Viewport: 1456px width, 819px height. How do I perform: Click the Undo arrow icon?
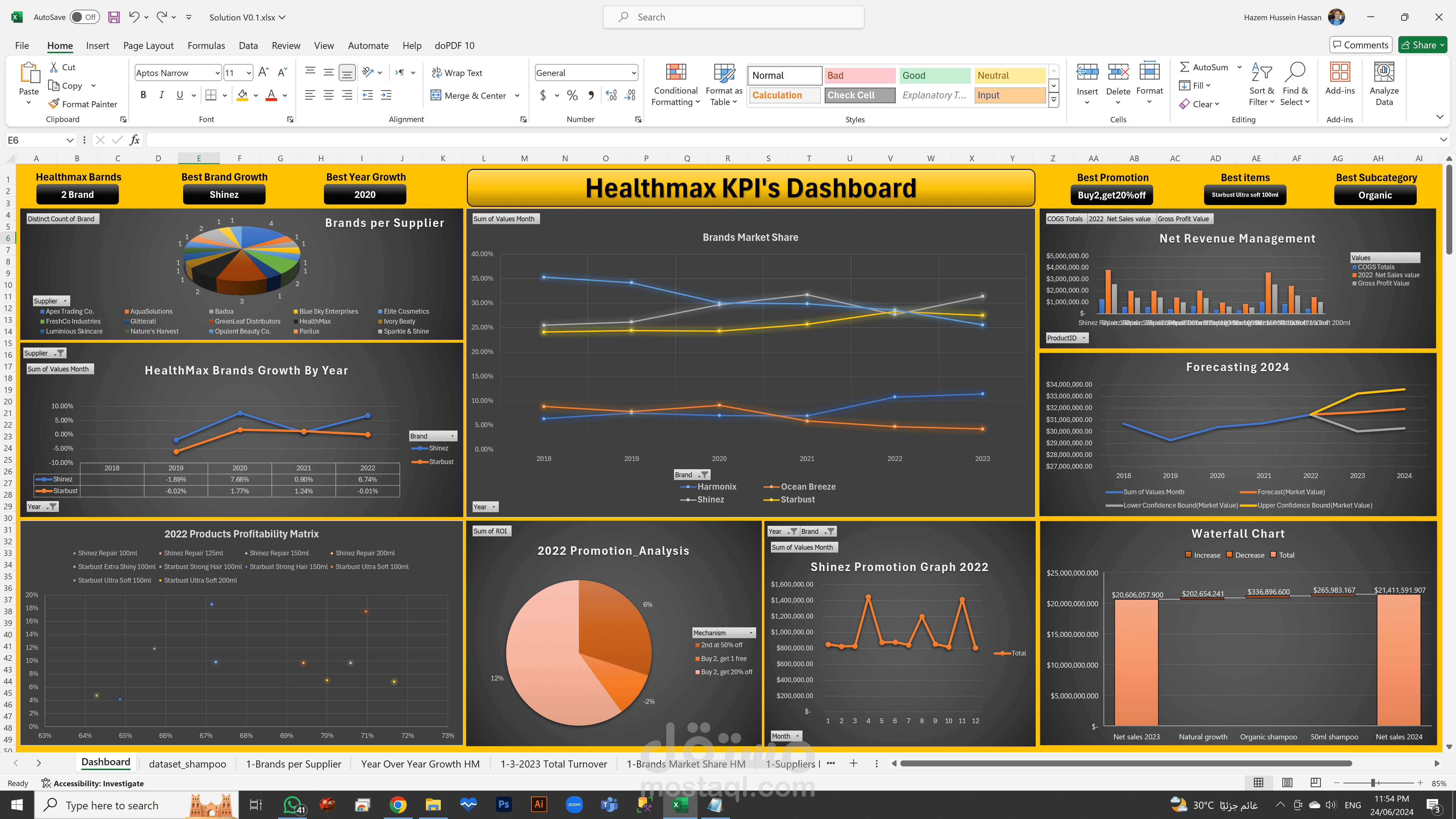coord(133,17)
